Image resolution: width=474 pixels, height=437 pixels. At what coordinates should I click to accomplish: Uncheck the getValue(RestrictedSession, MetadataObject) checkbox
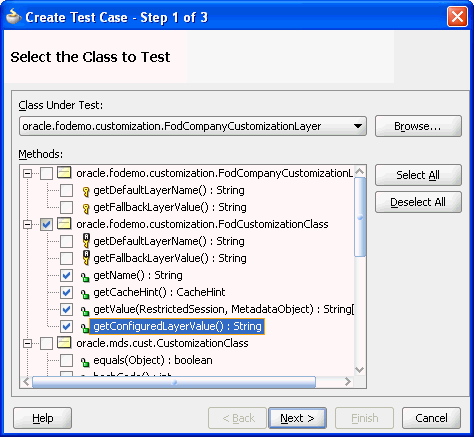click(x=66, y=309)
